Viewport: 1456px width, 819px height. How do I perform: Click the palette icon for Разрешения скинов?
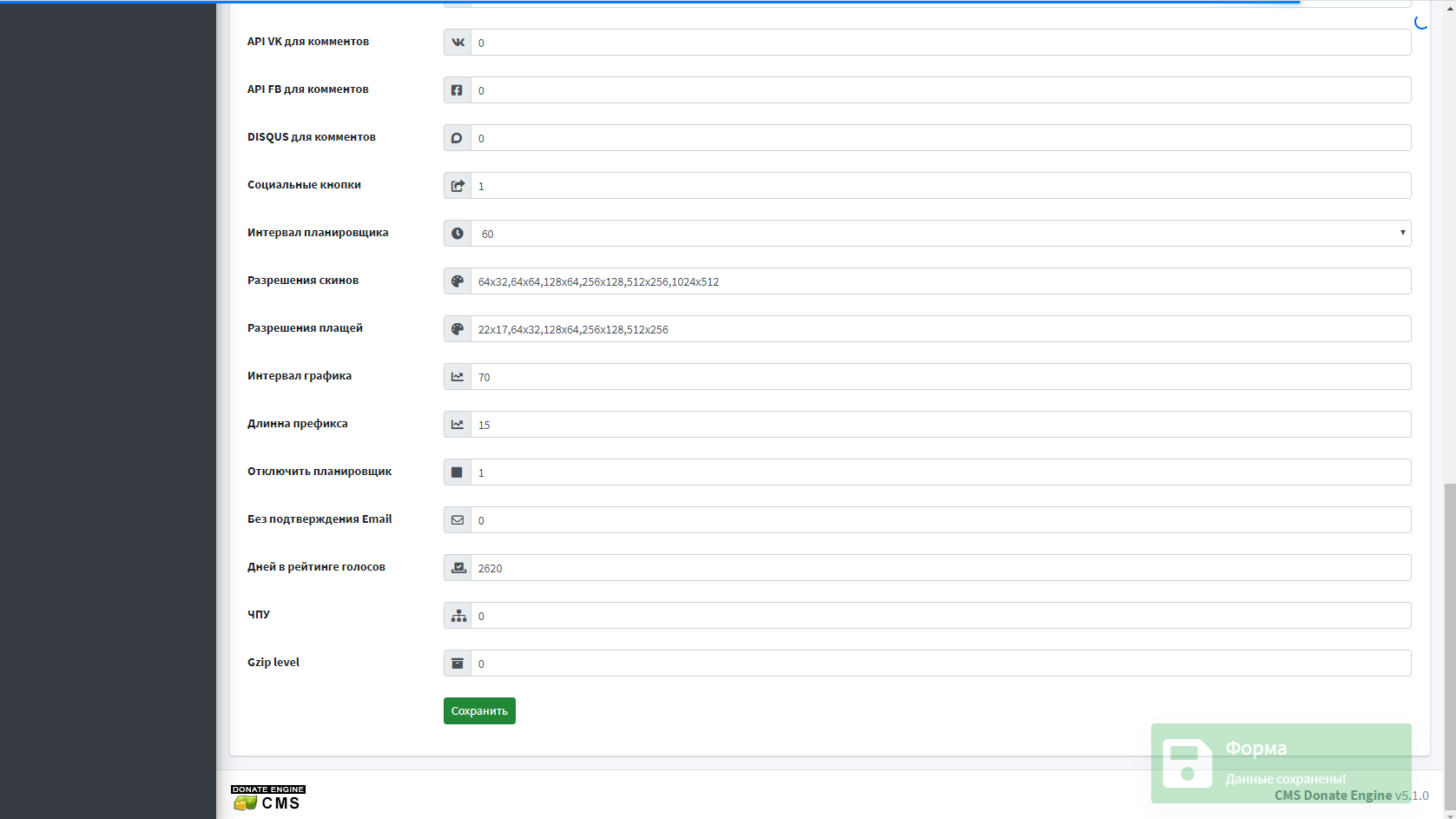click(x=458, y=281)
